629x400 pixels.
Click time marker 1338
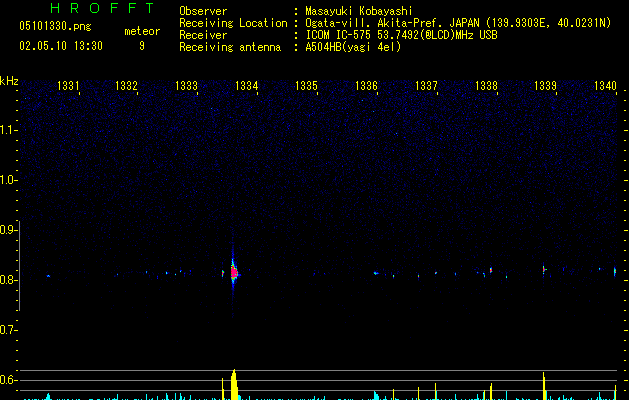coord(486,86)
